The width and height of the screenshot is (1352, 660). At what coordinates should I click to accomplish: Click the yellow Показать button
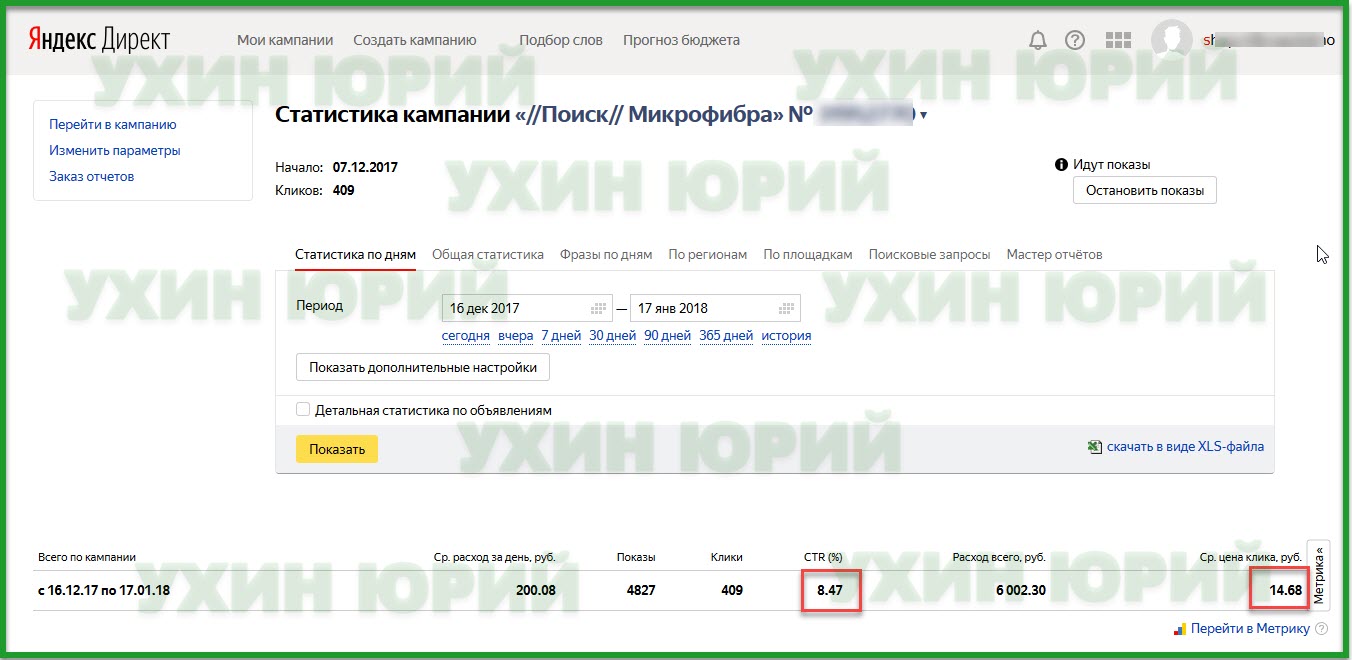(337, 449)
